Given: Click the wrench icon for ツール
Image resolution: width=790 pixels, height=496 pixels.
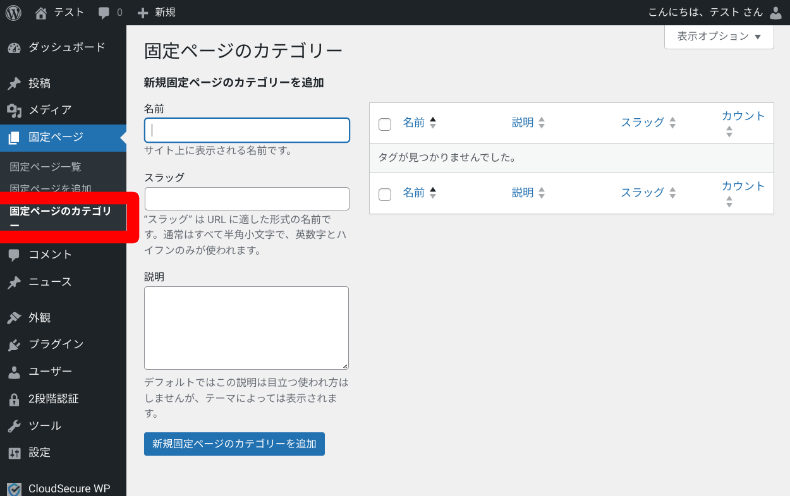Looking at the screenshot, I should tap(14, 426).
